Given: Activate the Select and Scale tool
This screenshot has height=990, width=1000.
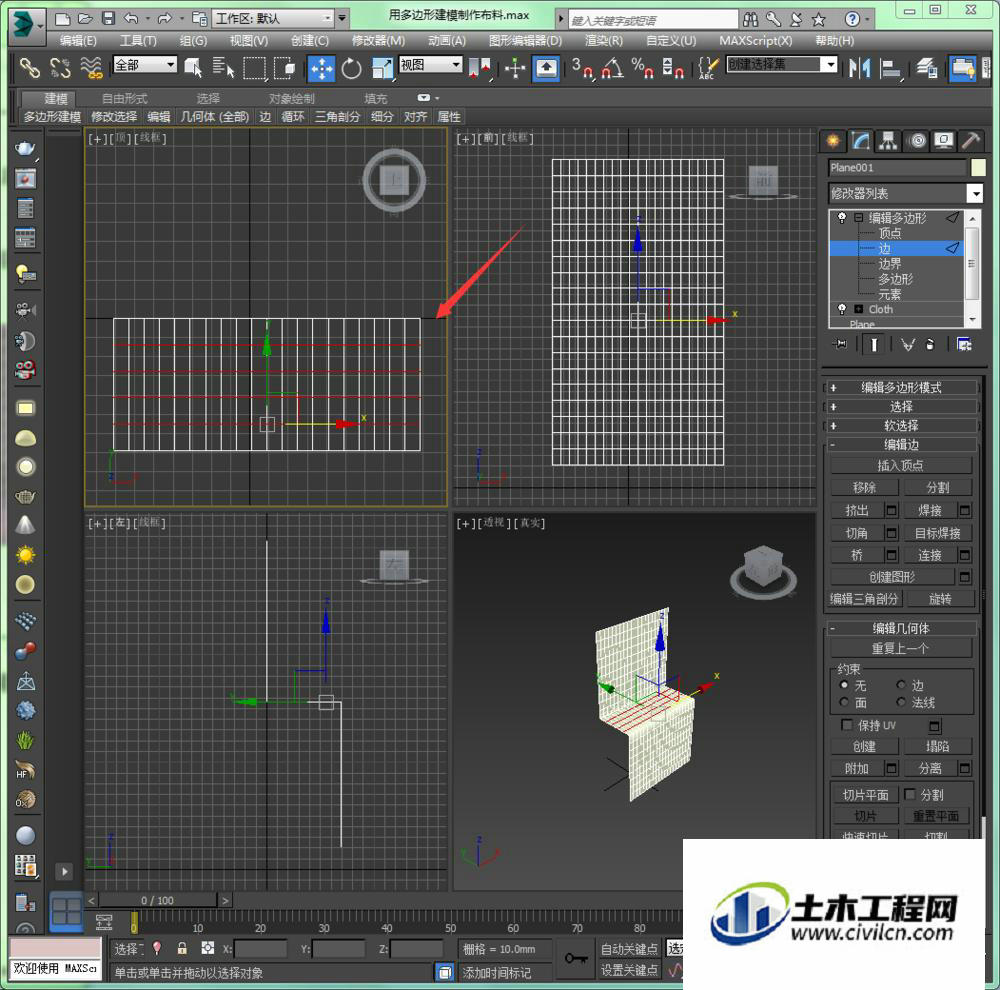Looking at the screenshot, I should (383, 68).
